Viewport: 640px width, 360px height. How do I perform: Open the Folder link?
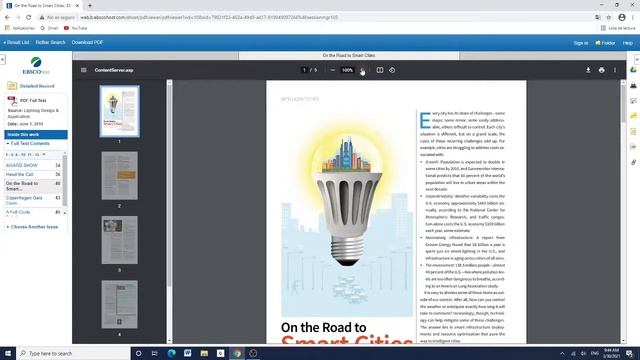[605, 43]
